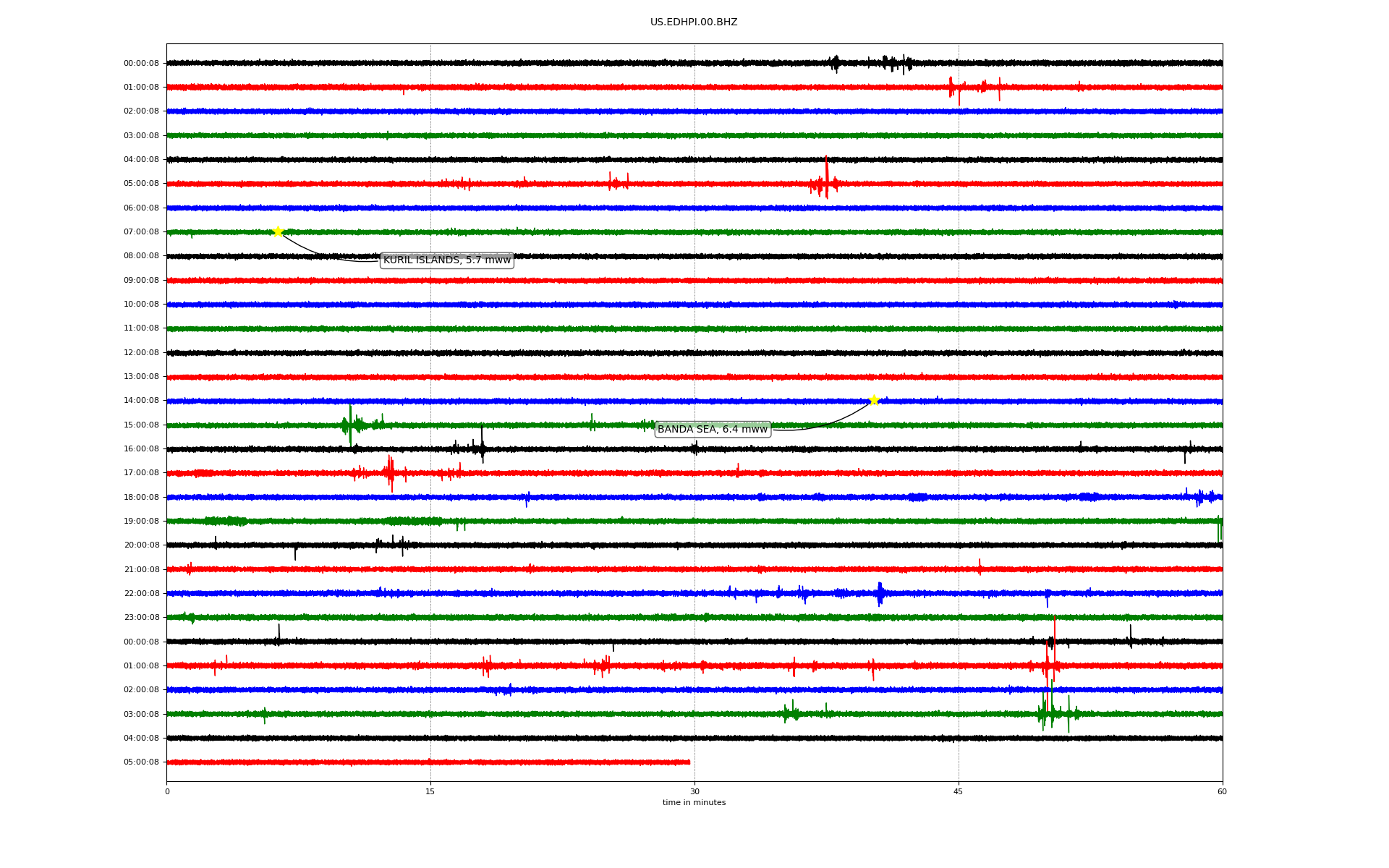
Task: Click the last 05:00:08 row label
Action: coord(141,762)
